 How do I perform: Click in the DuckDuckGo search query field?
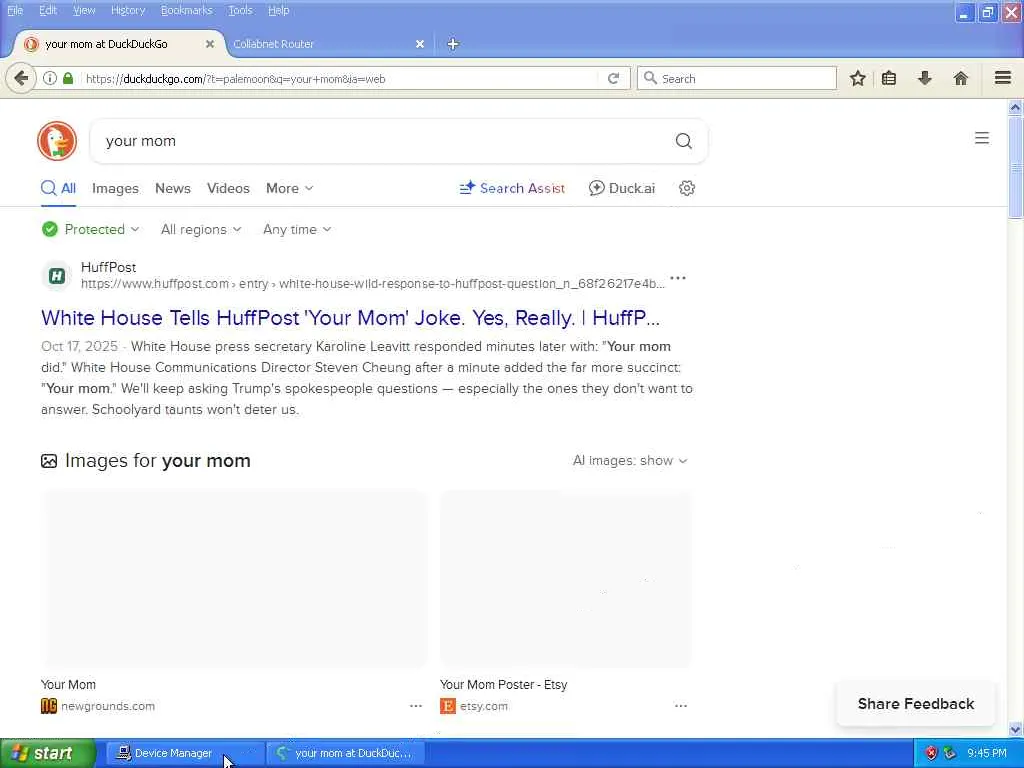(x=385, y=141)
